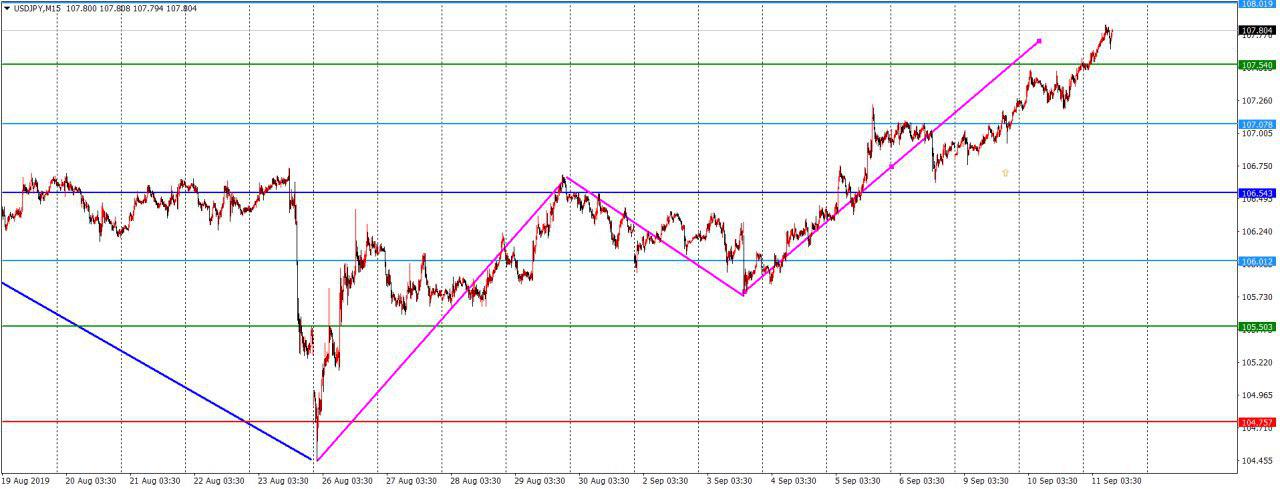Click the magenta midpoint handle on rising trendline
Image resolution: width=1280 pixels, height=489 pixels.
click(x=891, y=166)
